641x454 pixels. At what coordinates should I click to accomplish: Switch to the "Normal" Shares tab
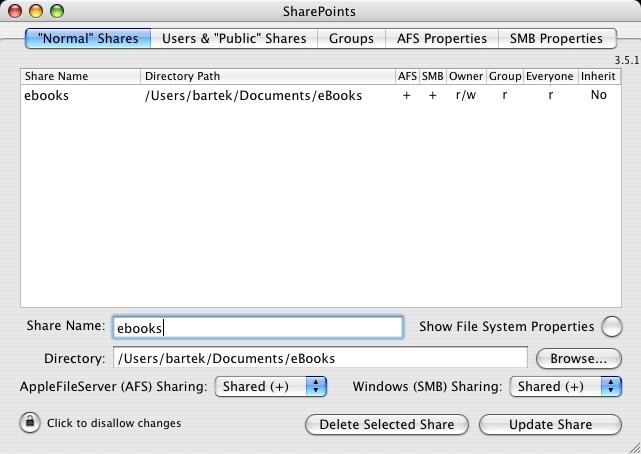tap(88, 38)
